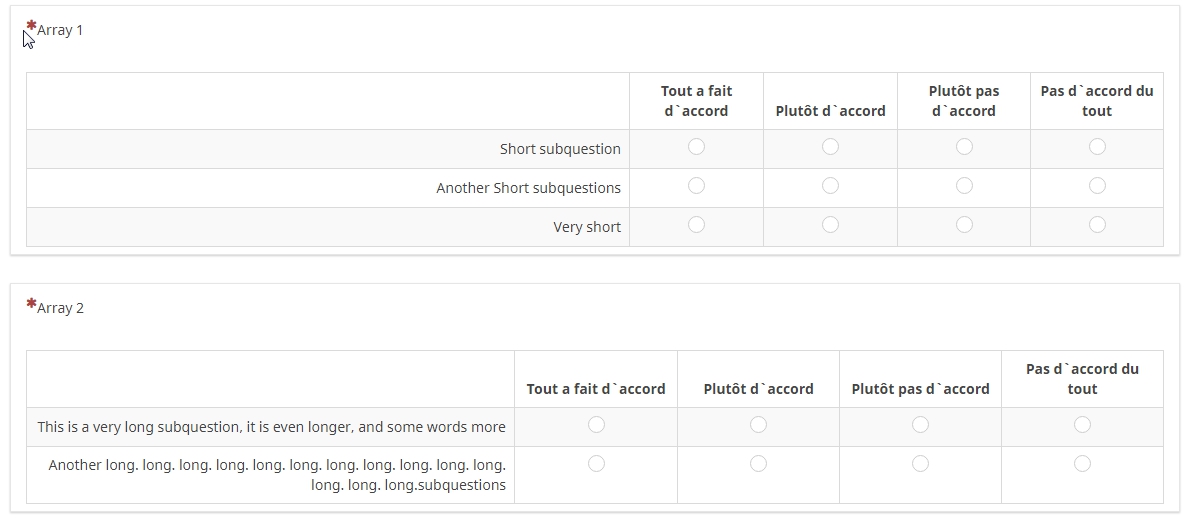Mark 'Pas d'accord du tout' for Another Short subquestions
This screenshot has height=524, width=1190.
[1097, 186]
